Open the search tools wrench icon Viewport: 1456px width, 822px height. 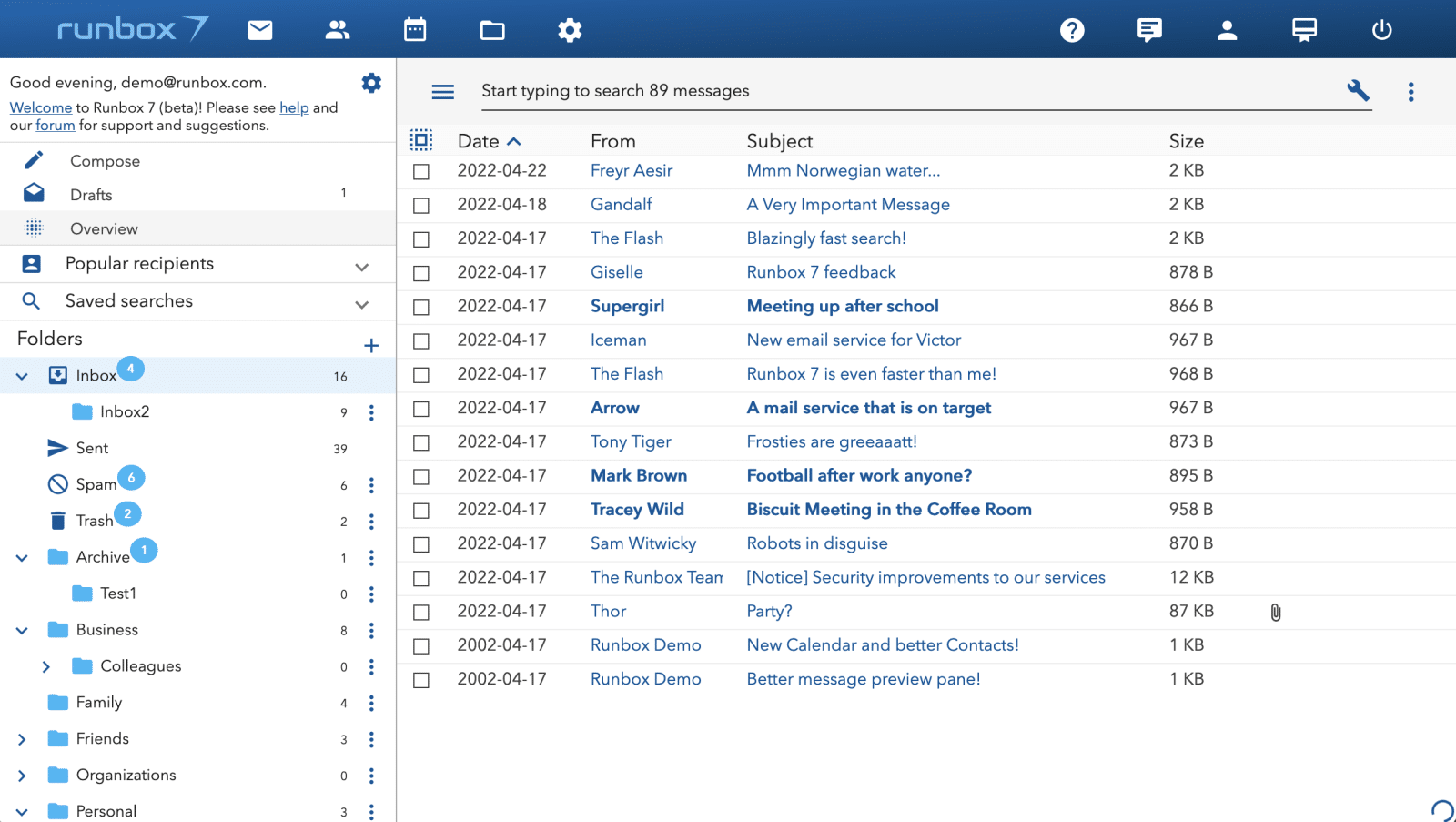coord(1357,91)
